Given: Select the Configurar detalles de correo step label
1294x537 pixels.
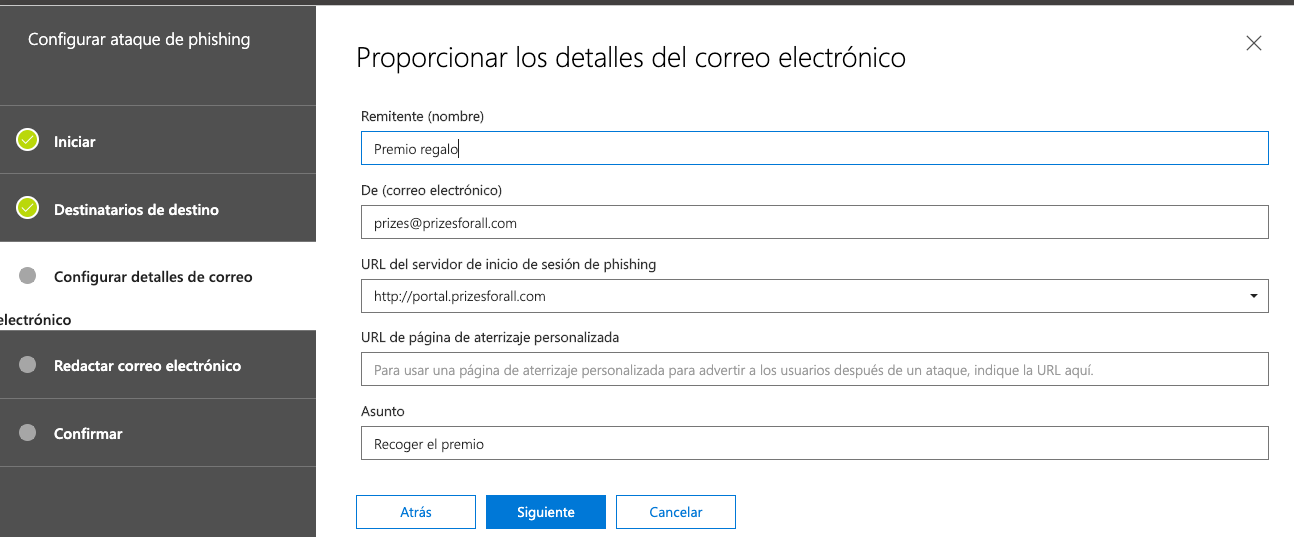Looking at the screenshot, I should [x=153, y=277].
